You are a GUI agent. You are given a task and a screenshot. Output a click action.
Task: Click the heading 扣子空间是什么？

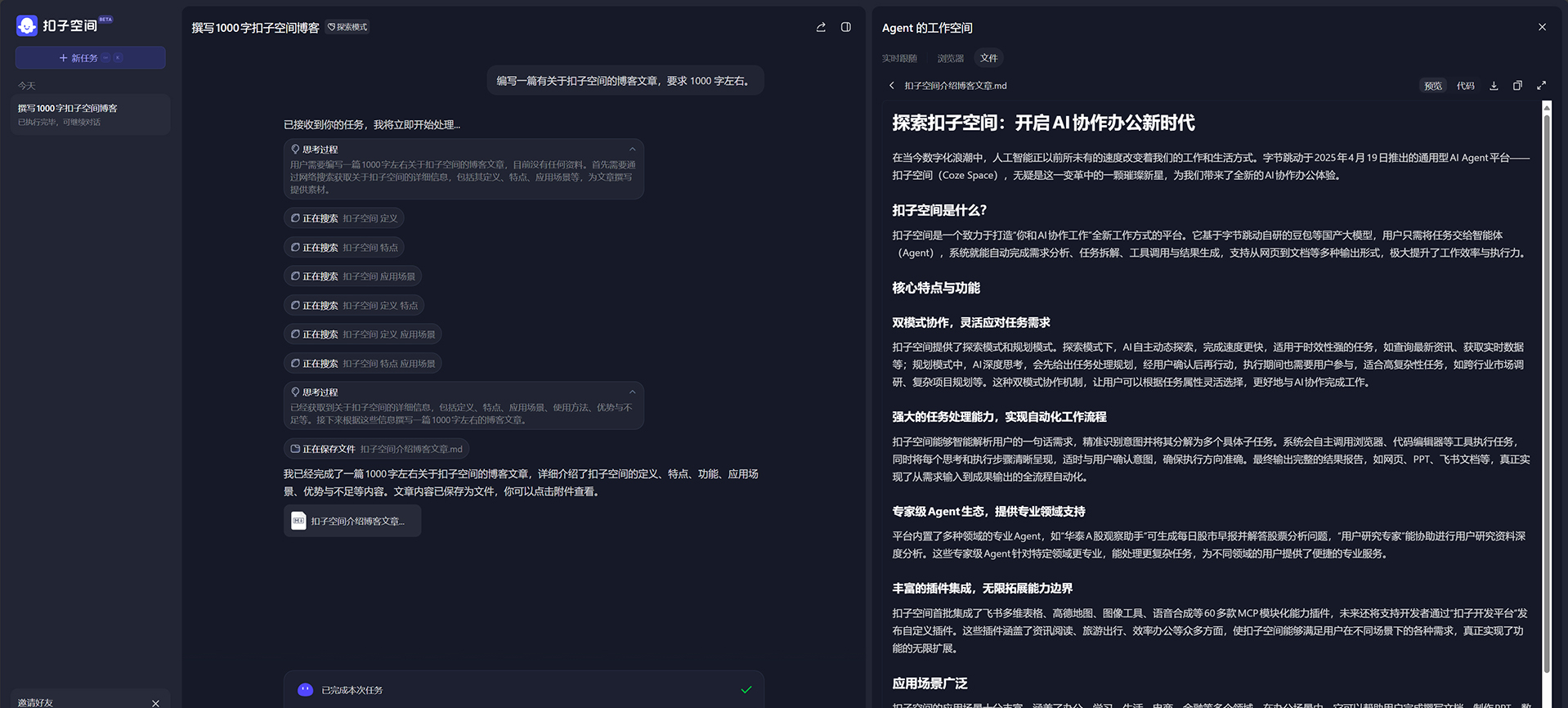[939, 210]
